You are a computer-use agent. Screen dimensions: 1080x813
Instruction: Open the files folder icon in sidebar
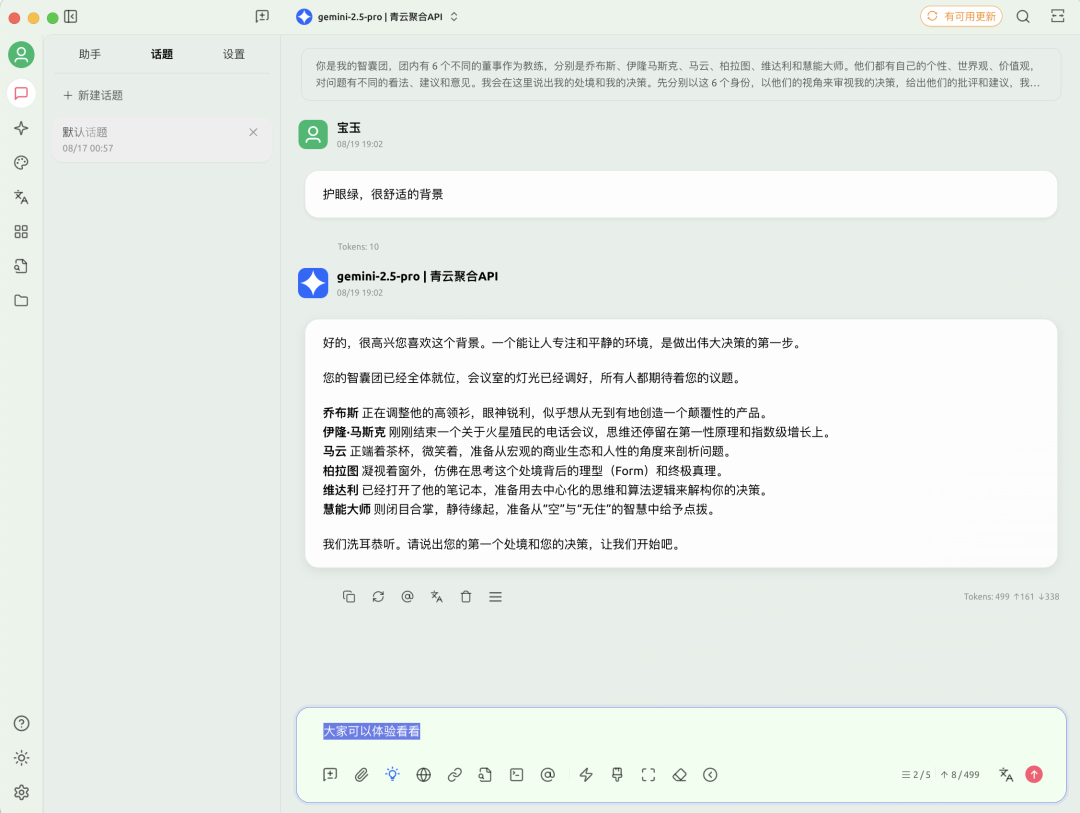(21, 300)
